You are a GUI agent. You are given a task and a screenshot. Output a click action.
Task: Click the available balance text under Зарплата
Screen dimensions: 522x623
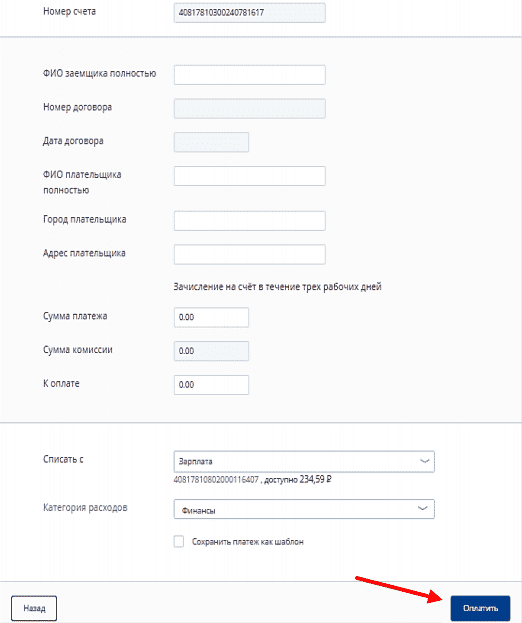[252, 480]
